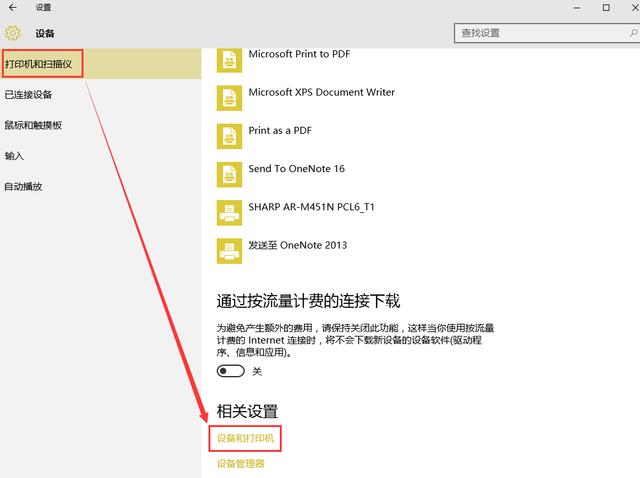Toggle metered connection download switch
The height and width of the screenshot is (478, 640).
(231, 371)
